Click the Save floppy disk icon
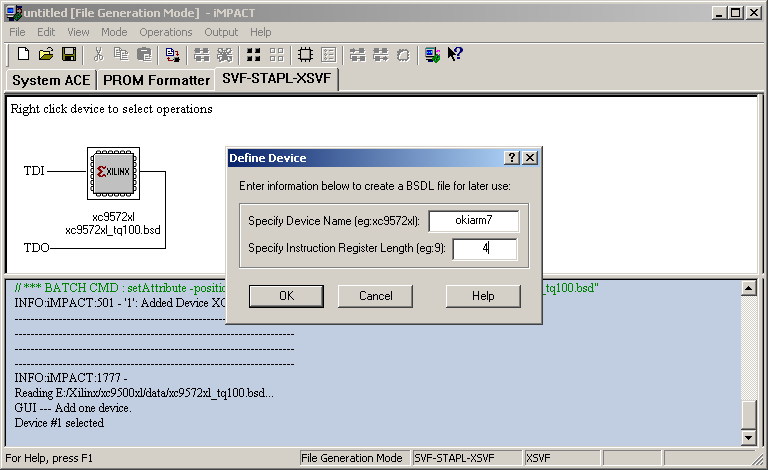 (69, 54)
